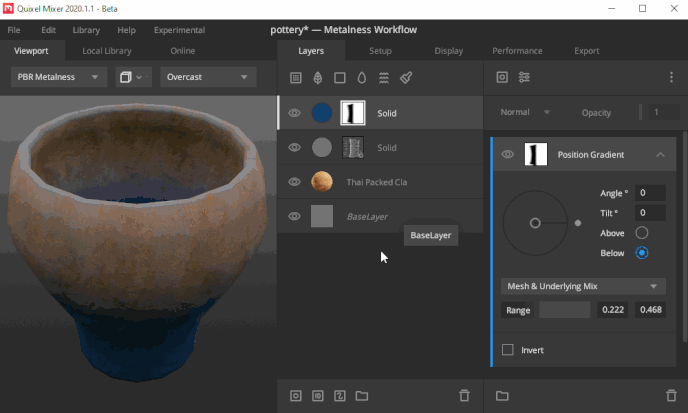Open the three-dot options menu
The width and height of the screenshot is (688, 413).
671,77
